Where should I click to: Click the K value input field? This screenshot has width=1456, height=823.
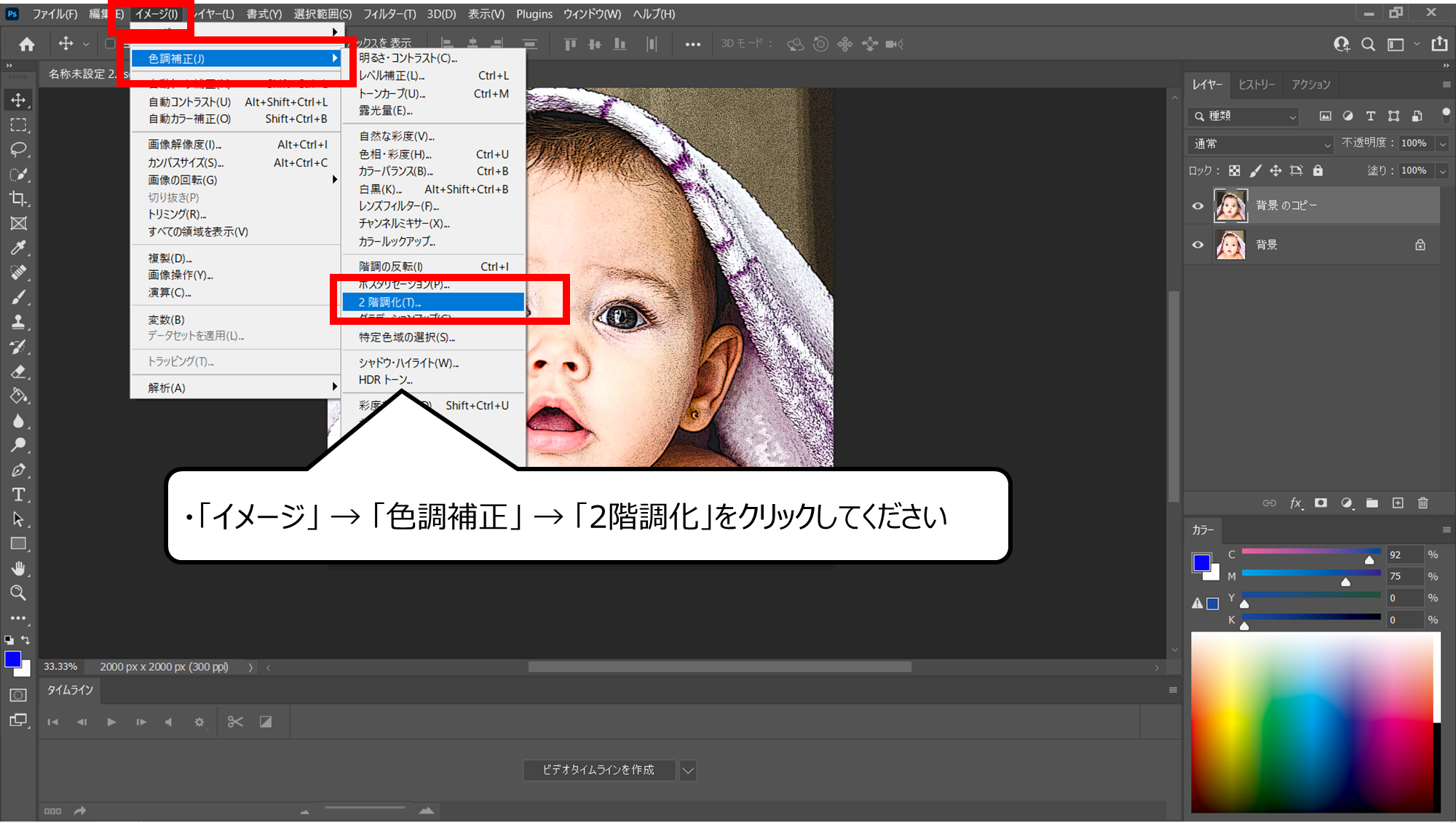[1404, 620]
